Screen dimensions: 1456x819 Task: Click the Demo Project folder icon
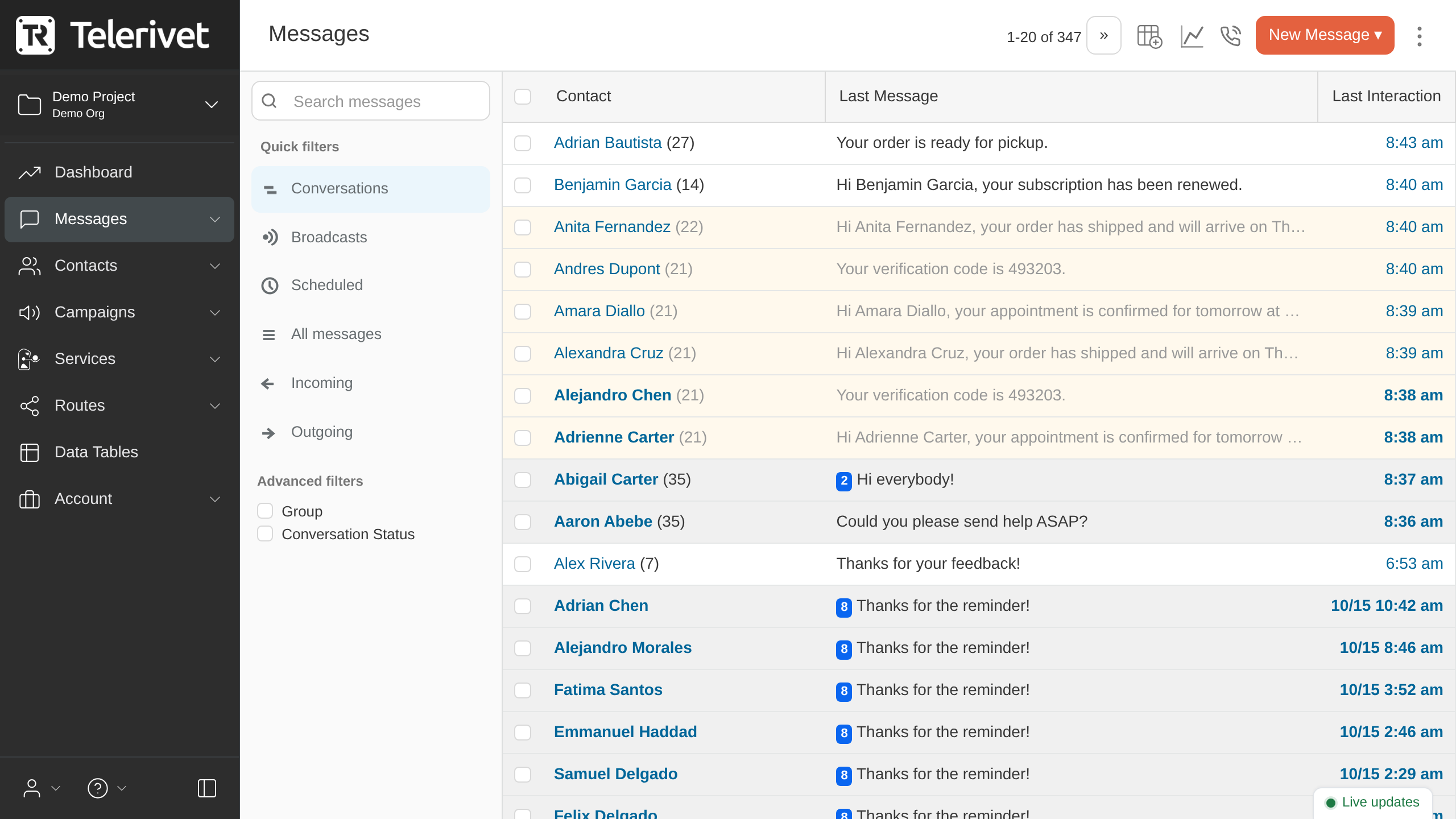(x=30, y=105)
